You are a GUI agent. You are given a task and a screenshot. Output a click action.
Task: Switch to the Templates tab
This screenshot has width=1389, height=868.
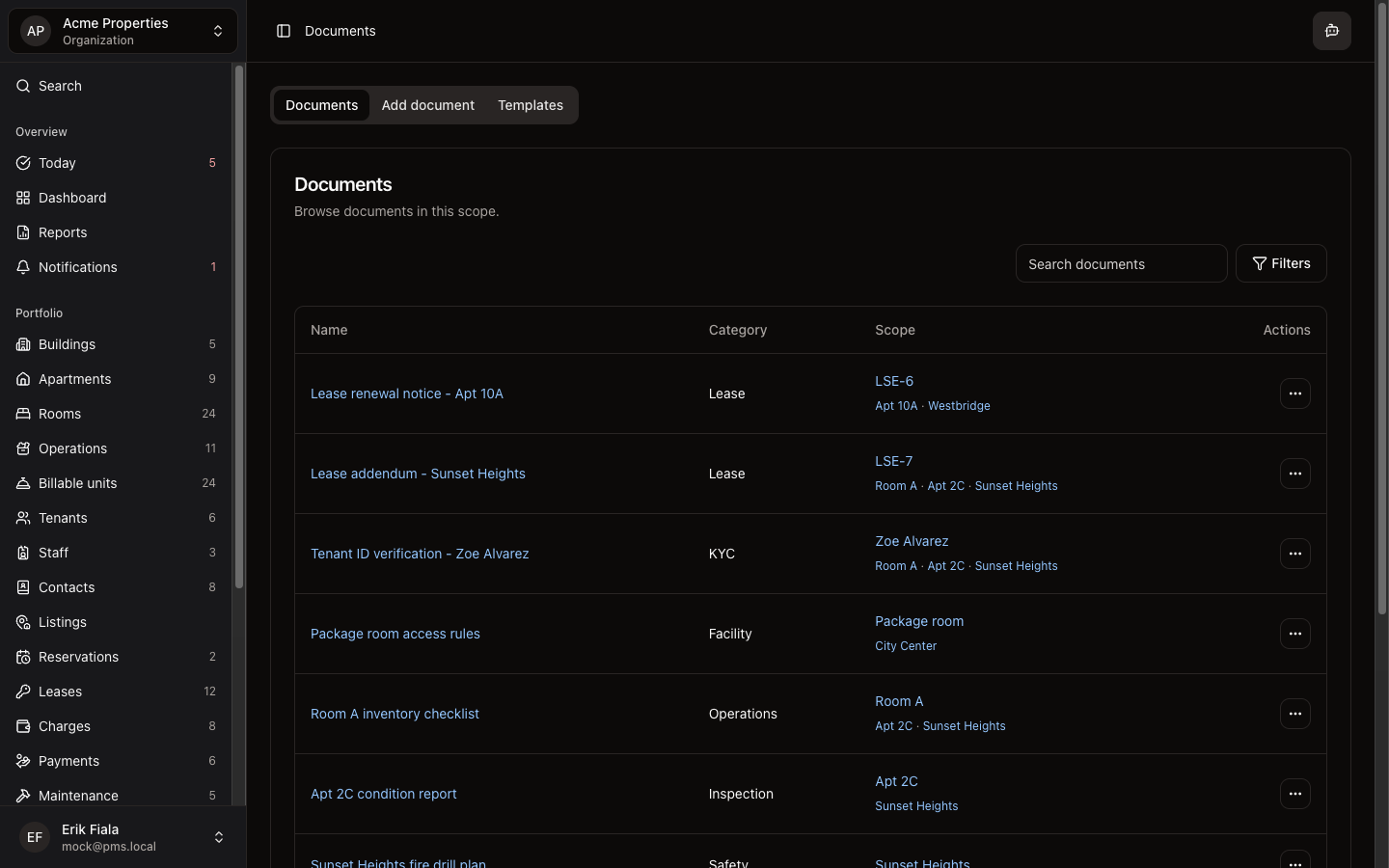(x=530, y=105)
